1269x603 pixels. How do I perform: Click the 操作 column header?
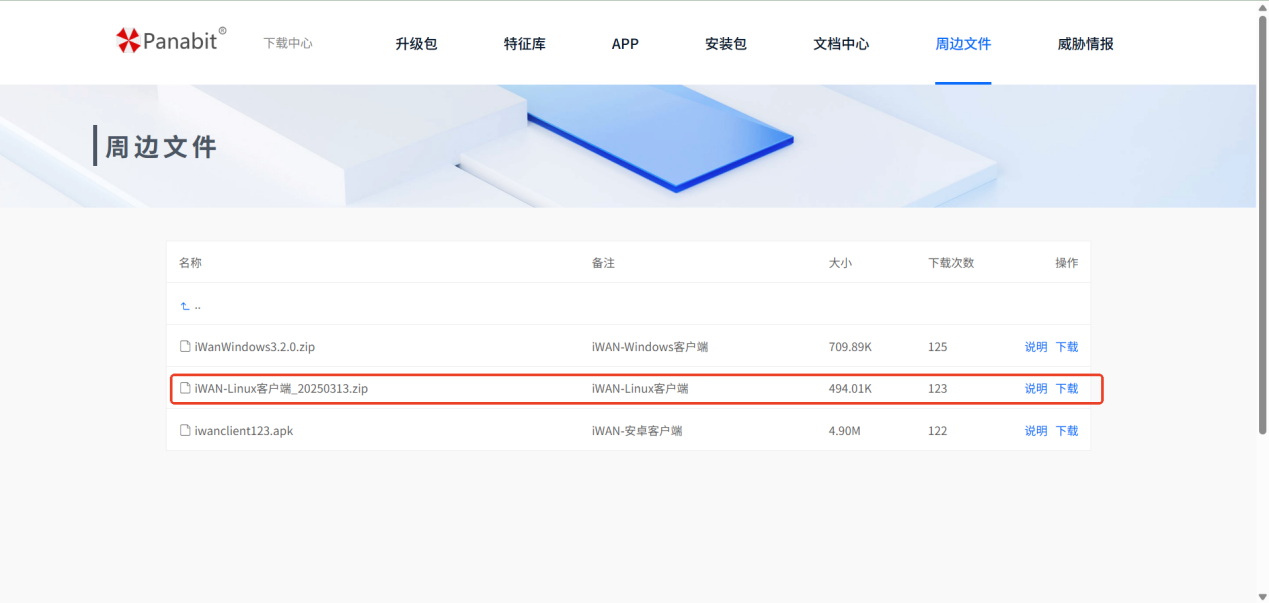pos(1067,263)
